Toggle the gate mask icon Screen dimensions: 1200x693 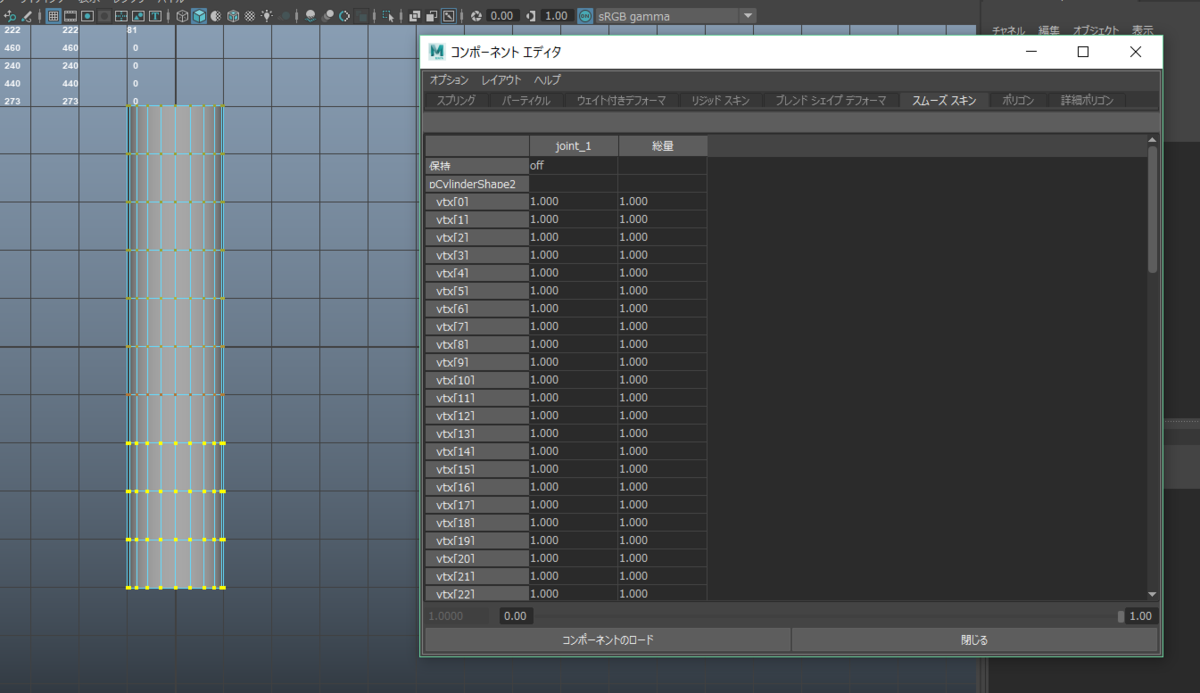pos(104,16)
